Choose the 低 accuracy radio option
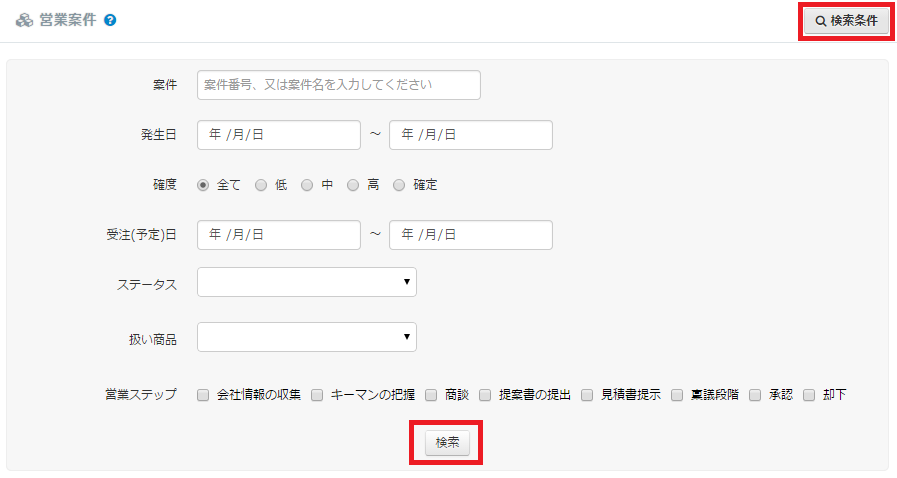 (261, 185)
